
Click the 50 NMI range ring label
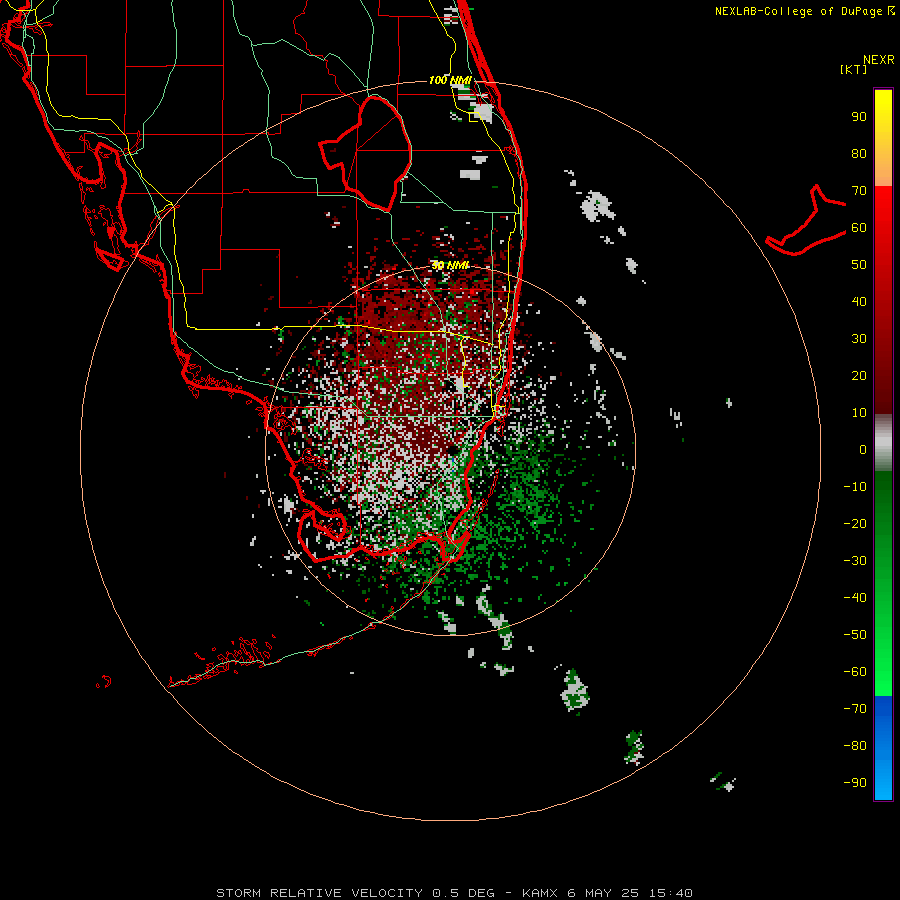click(x=450, y=265)
